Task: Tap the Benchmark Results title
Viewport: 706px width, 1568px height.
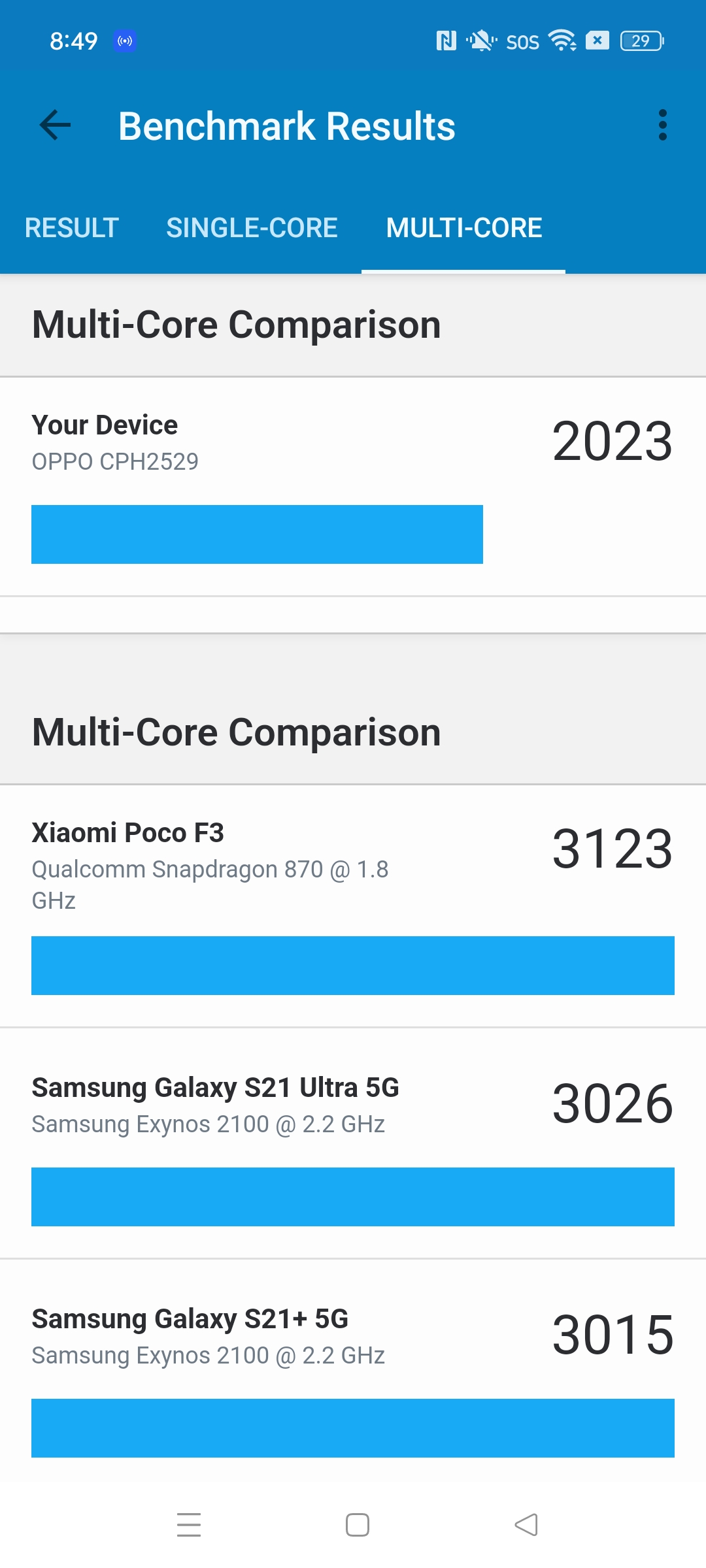Action: (x=287, y=125)
